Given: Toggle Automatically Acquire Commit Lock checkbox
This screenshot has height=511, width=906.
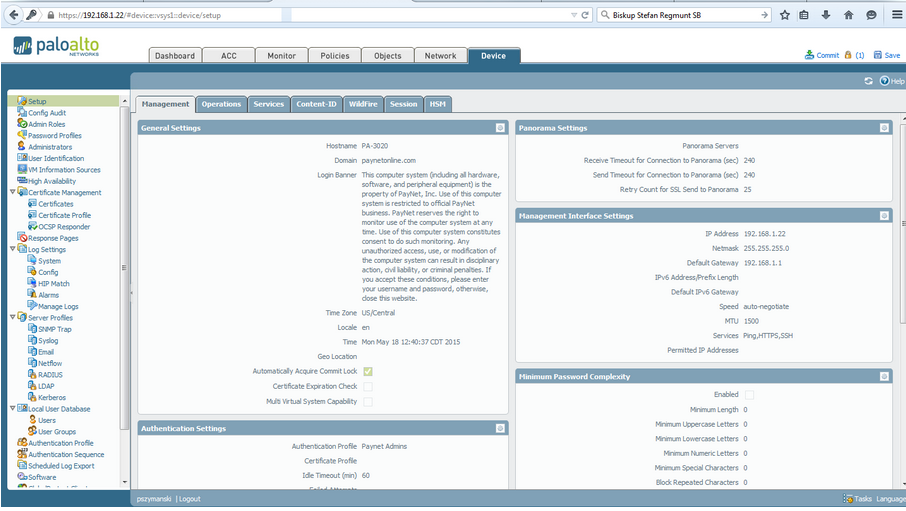Looking at the screenshot, I should tap(368, 371).
